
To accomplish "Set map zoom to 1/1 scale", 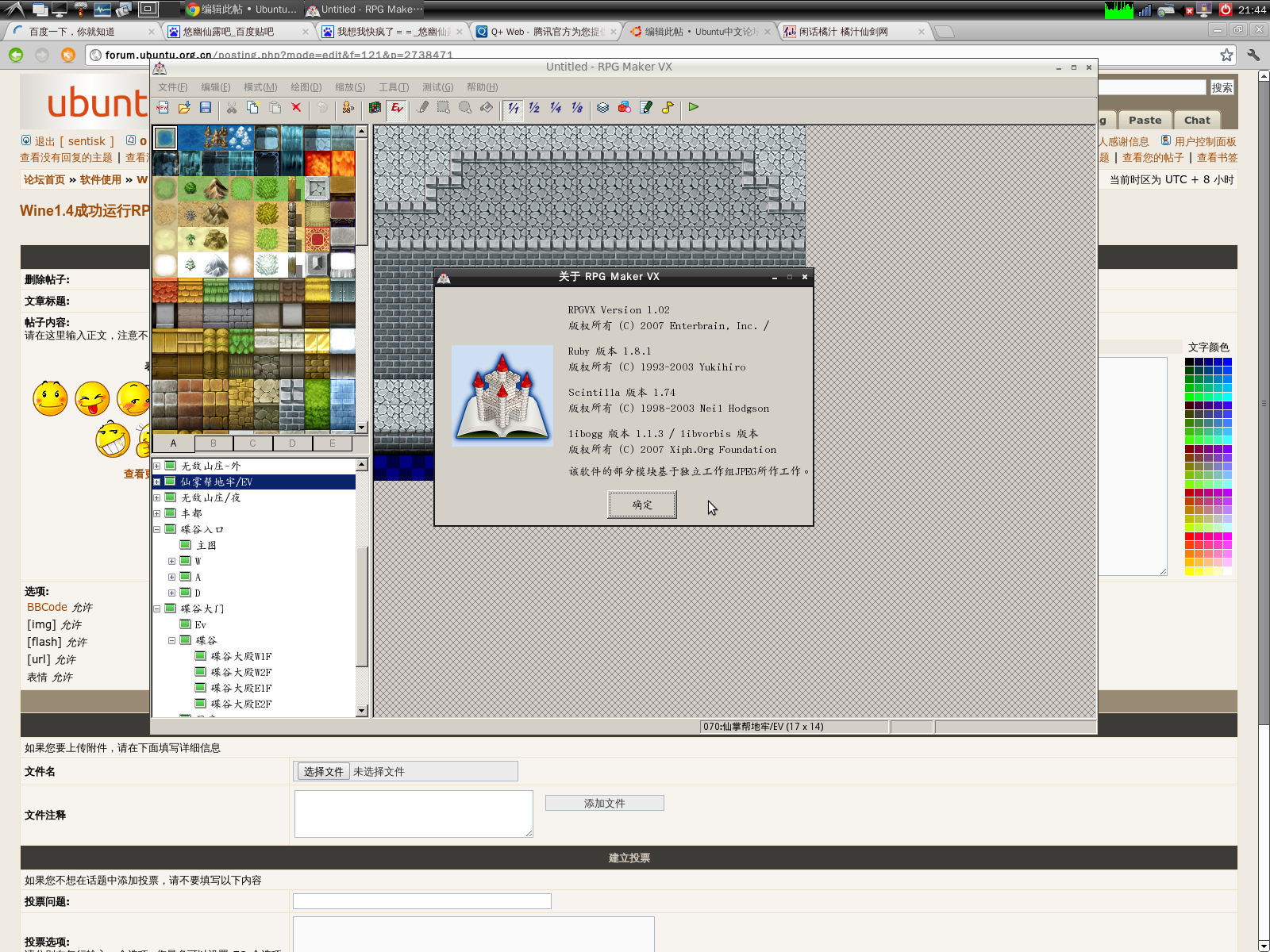I will pyautogui.click(x=514, y=108).
